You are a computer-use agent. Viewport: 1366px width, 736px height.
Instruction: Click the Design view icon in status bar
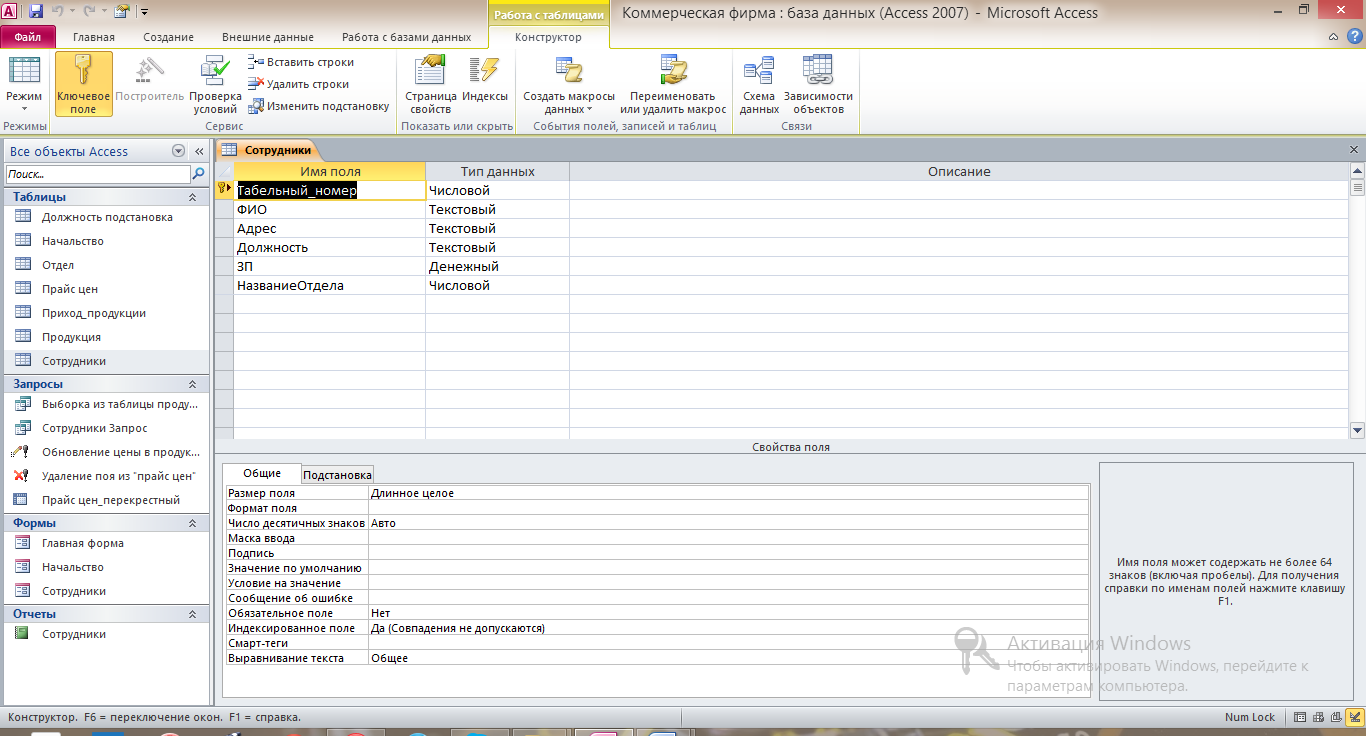[x=1353, y=717]
